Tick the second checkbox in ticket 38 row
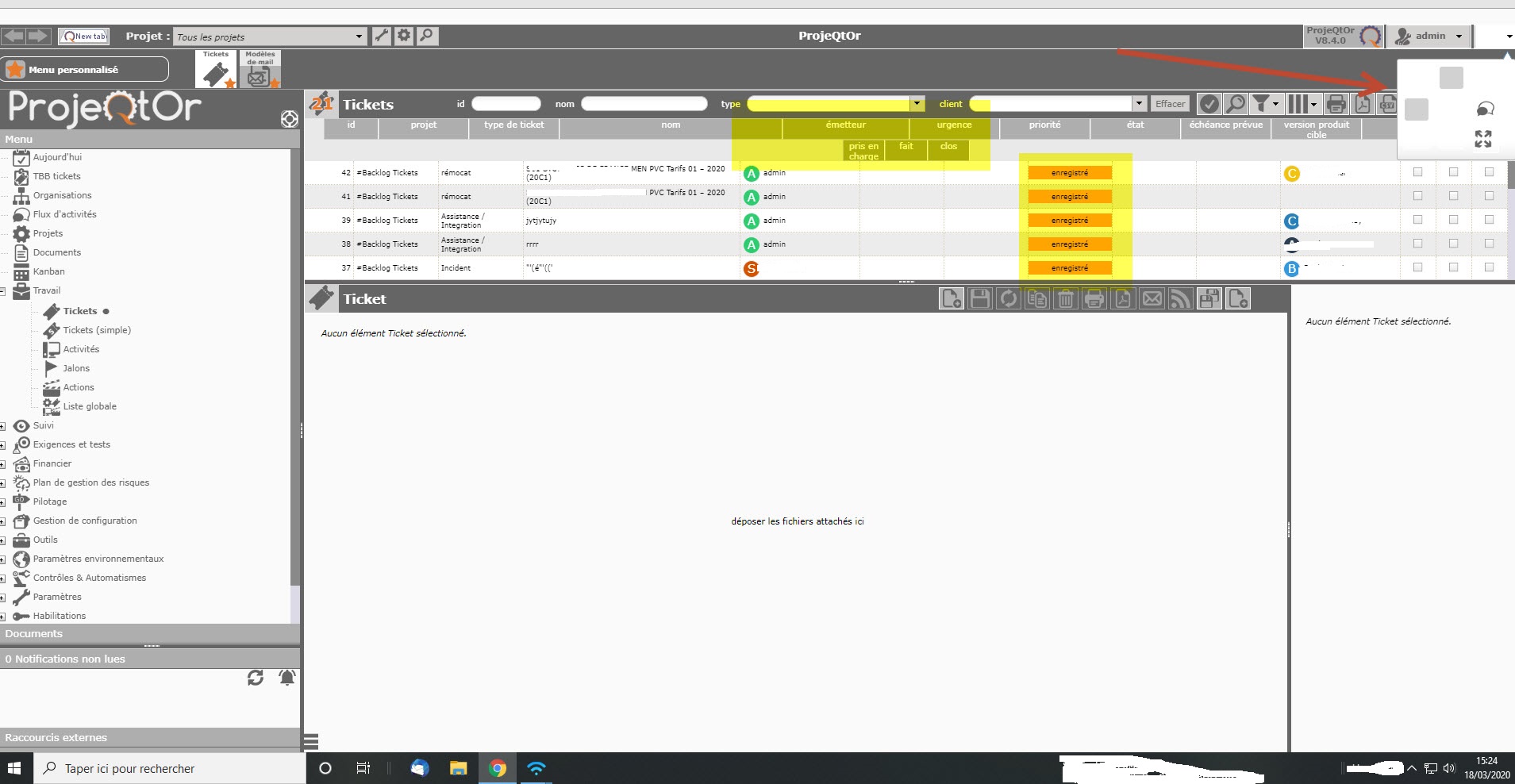 (x=1454, y=244)
